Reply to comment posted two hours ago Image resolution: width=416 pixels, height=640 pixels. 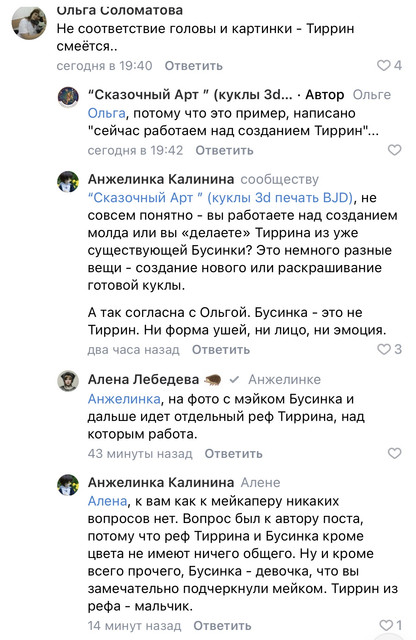(221, 350)
